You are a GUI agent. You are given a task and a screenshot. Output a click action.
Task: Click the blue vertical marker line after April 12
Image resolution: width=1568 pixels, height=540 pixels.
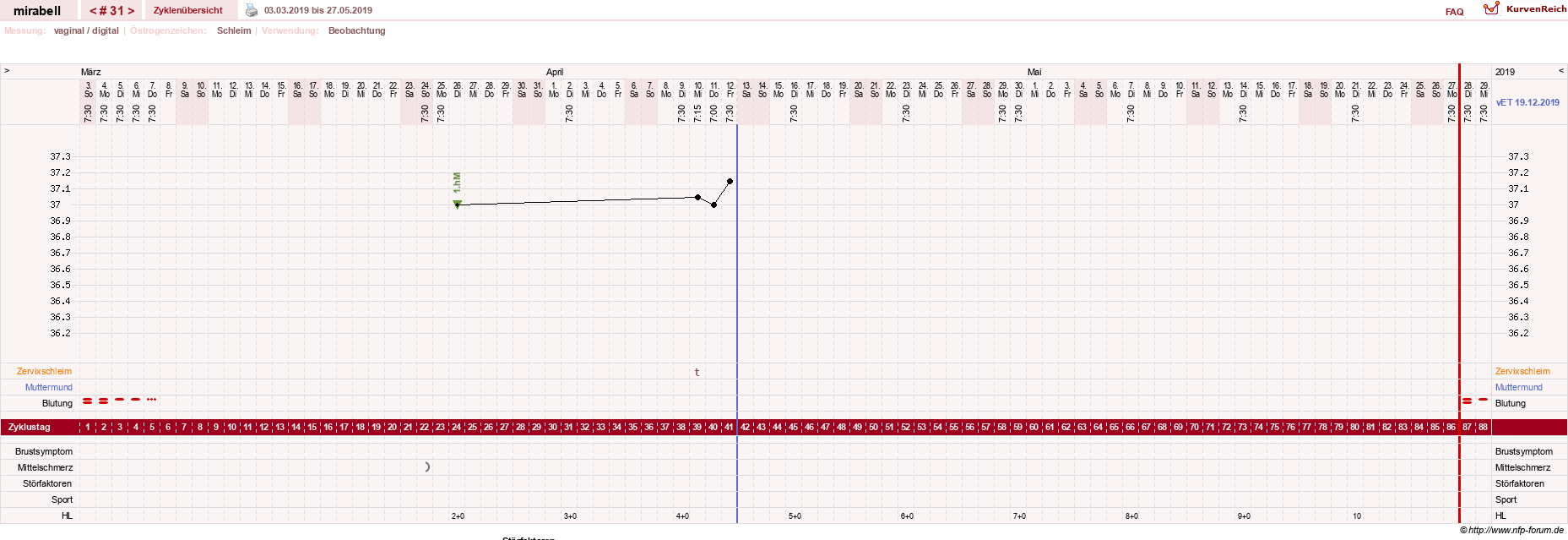click(737, 323)
